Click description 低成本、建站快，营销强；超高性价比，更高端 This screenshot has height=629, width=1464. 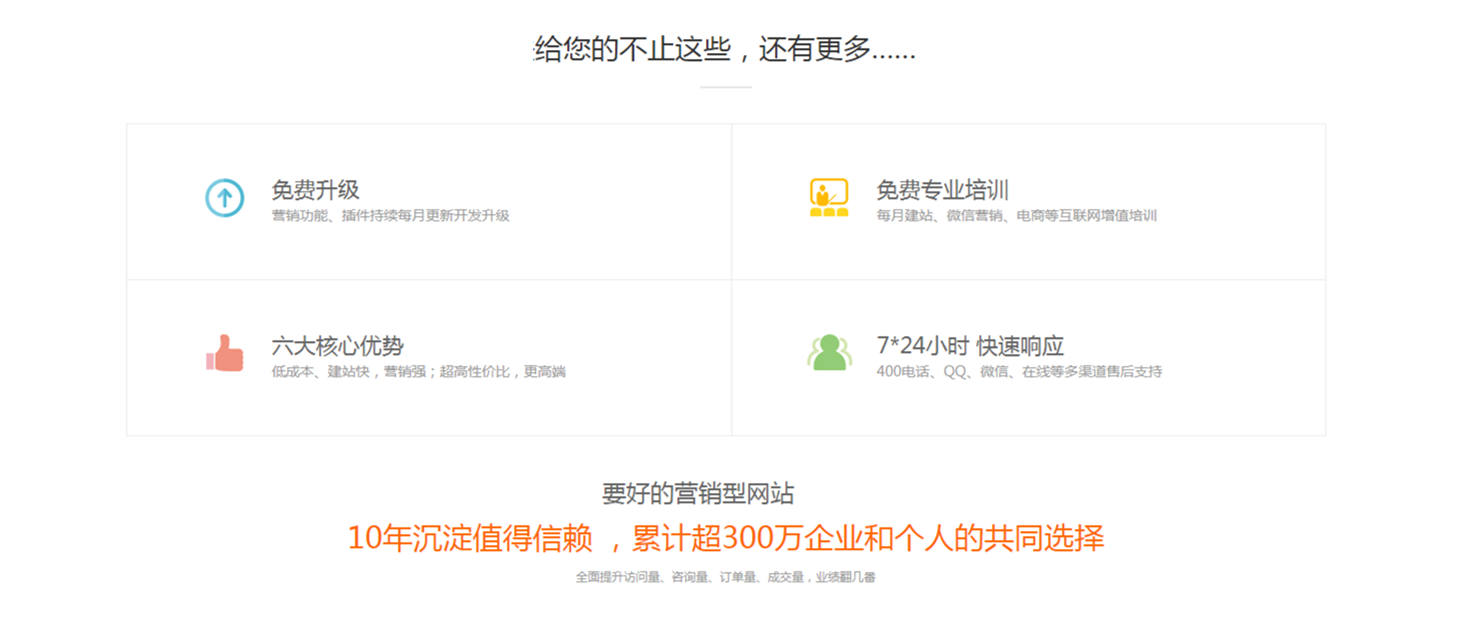(x=418, y=372)
